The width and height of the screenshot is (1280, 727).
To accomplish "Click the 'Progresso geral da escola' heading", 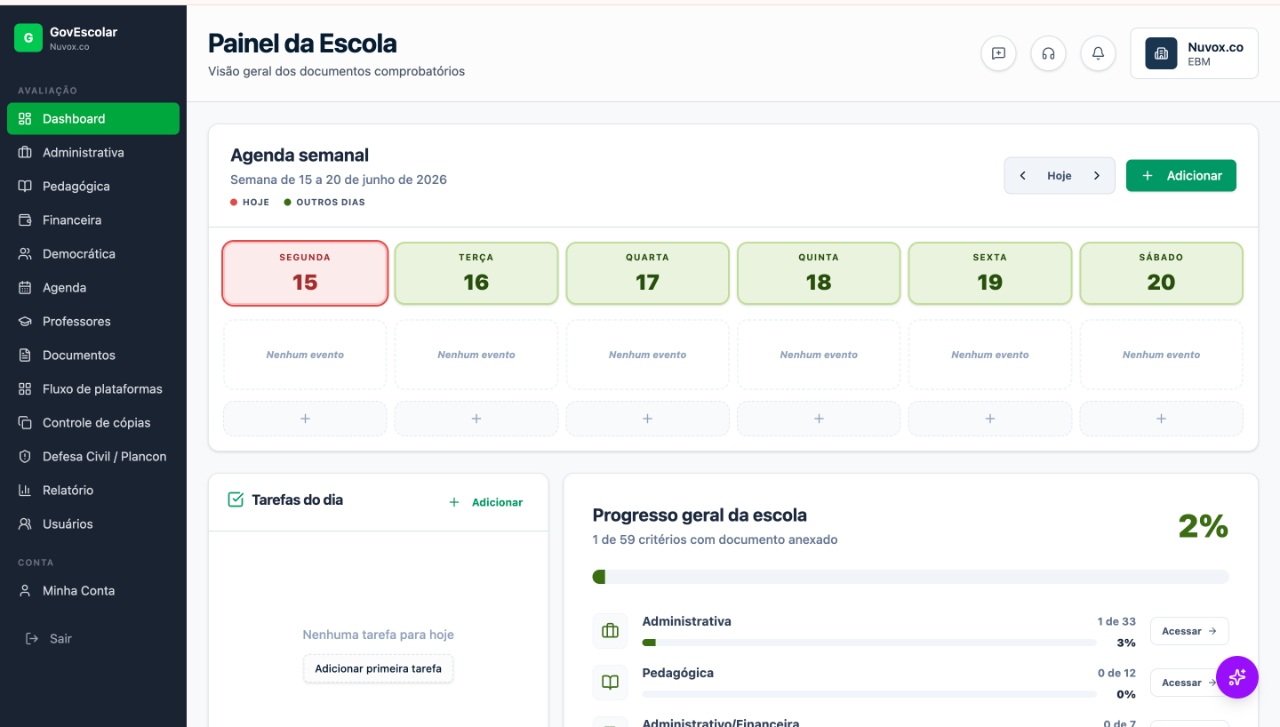I will pyautogui.click(x=699, y=516).
